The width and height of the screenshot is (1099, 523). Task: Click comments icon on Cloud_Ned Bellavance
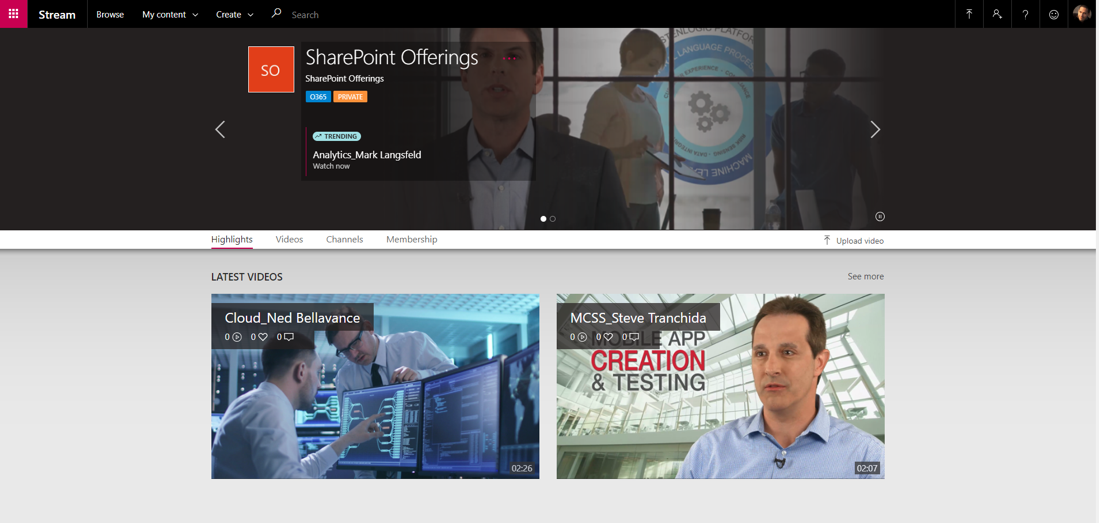[289, 337]
